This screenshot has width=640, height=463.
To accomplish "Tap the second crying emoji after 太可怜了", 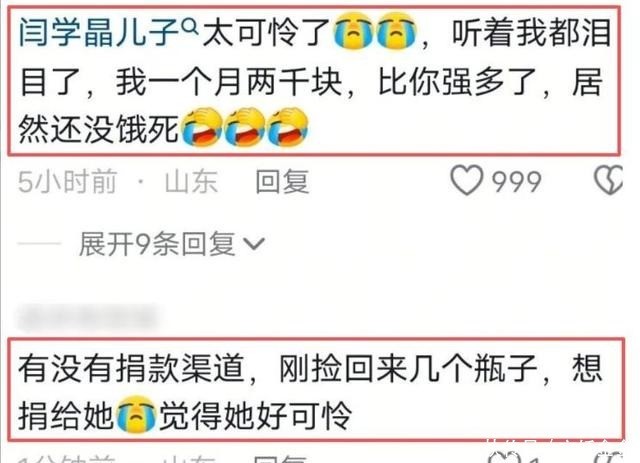I will 396,31.
